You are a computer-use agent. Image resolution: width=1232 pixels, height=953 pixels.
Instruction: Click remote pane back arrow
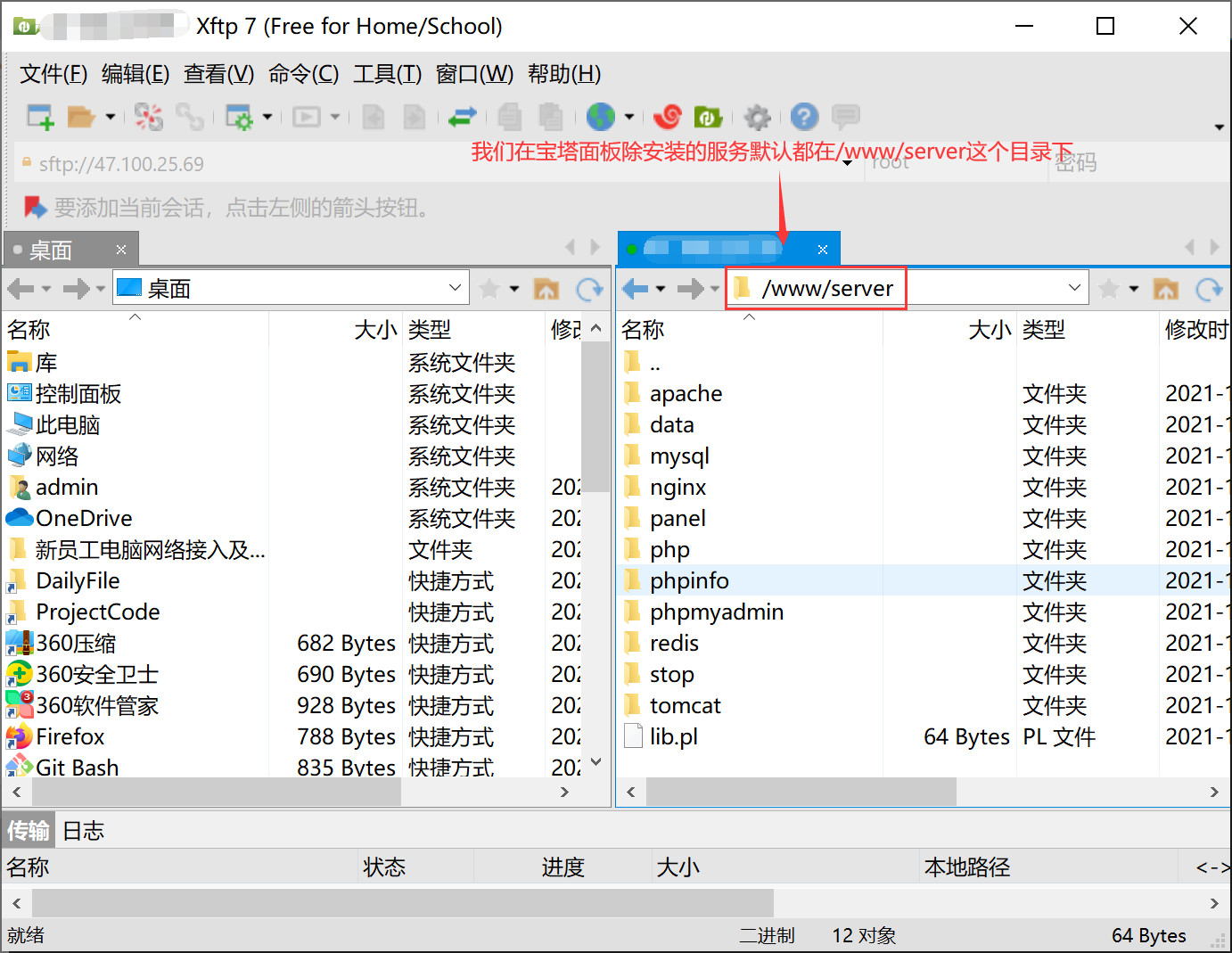636,288
